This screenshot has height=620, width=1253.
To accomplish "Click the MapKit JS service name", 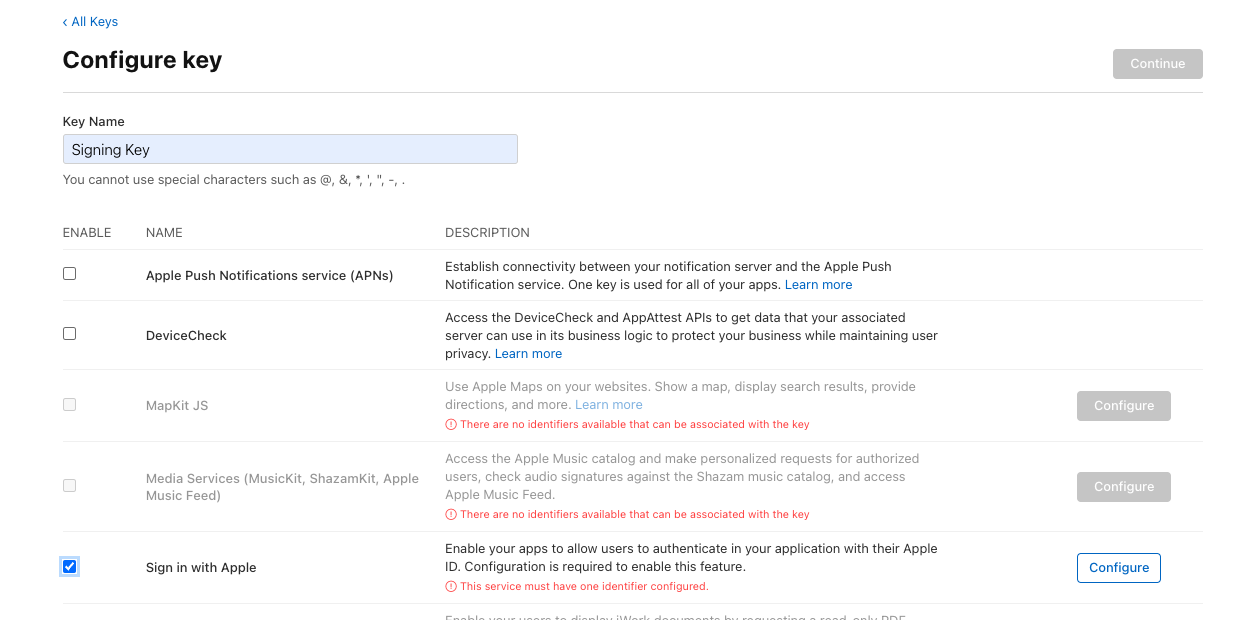I will [177, 406].
